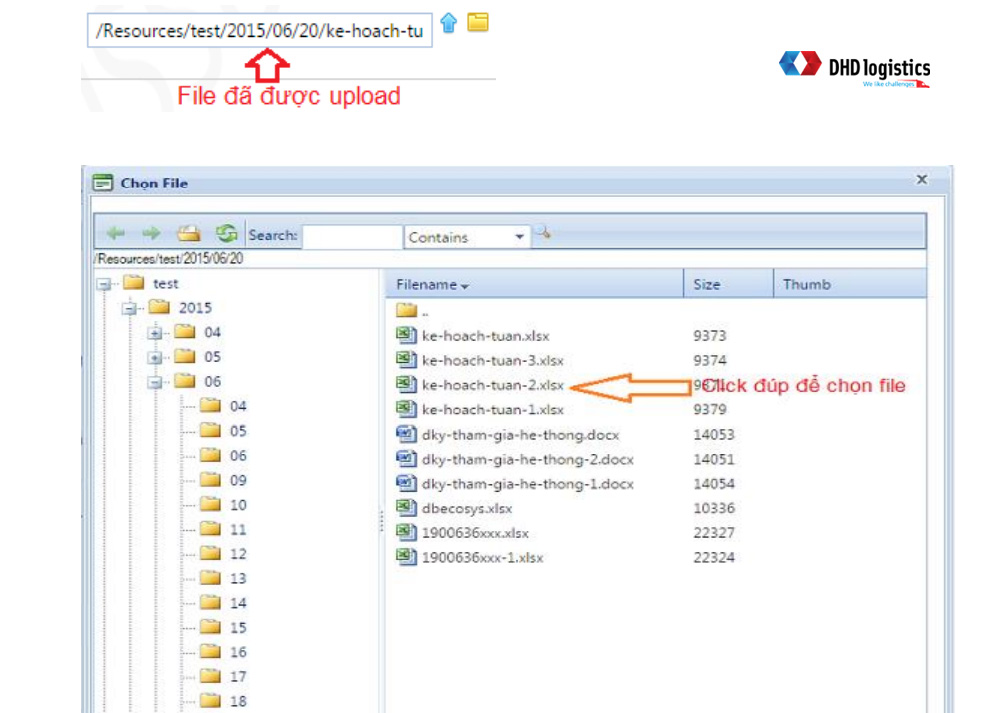Screen dimensions: 994x713
Task: Click the Word icon beside dky-tham-gia-he-thong.docx
Action: (x=406, y=434)
